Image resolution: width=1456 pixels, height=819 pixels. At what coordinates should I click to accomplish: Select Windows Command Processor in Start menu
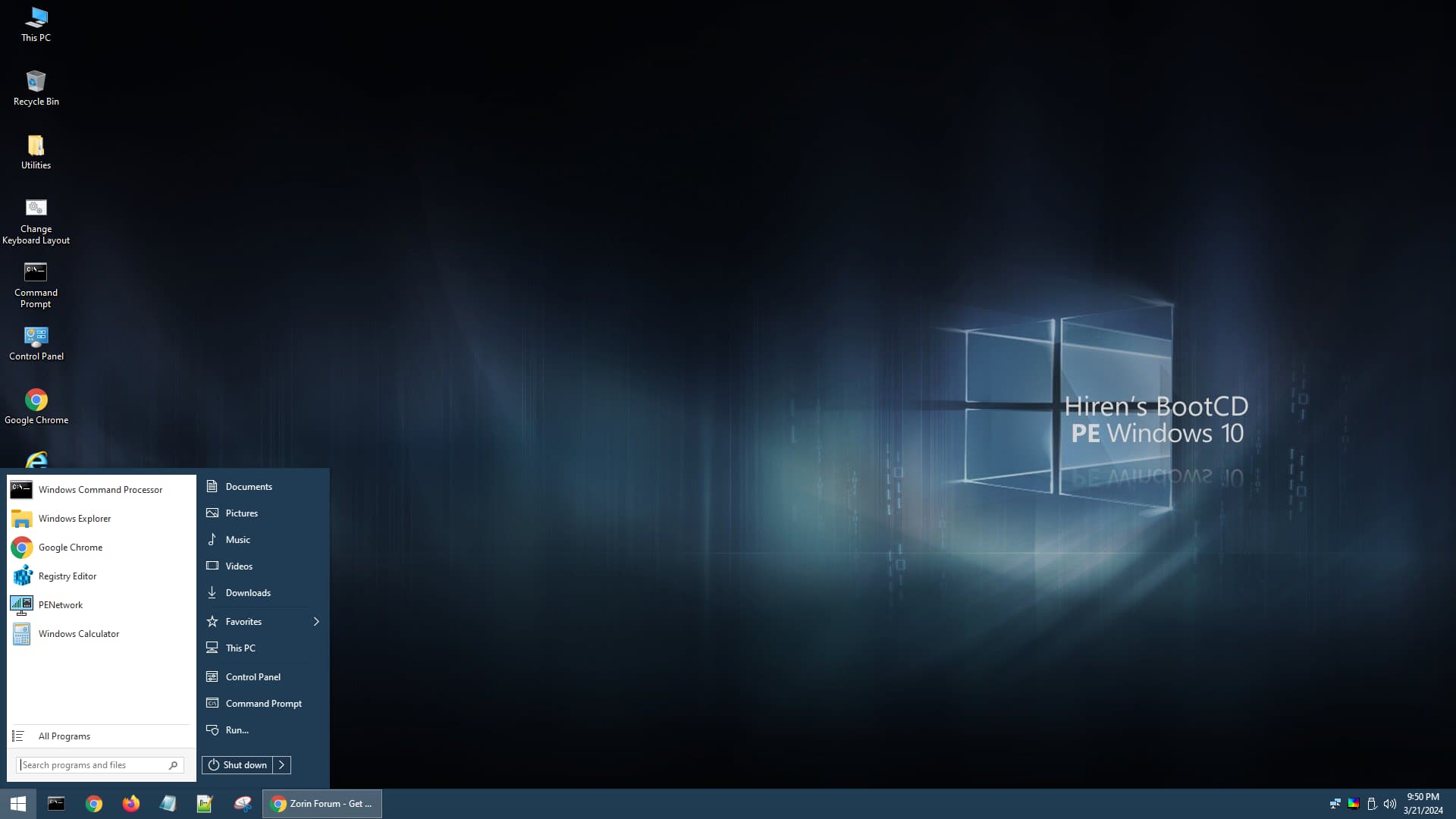[101, 490]
